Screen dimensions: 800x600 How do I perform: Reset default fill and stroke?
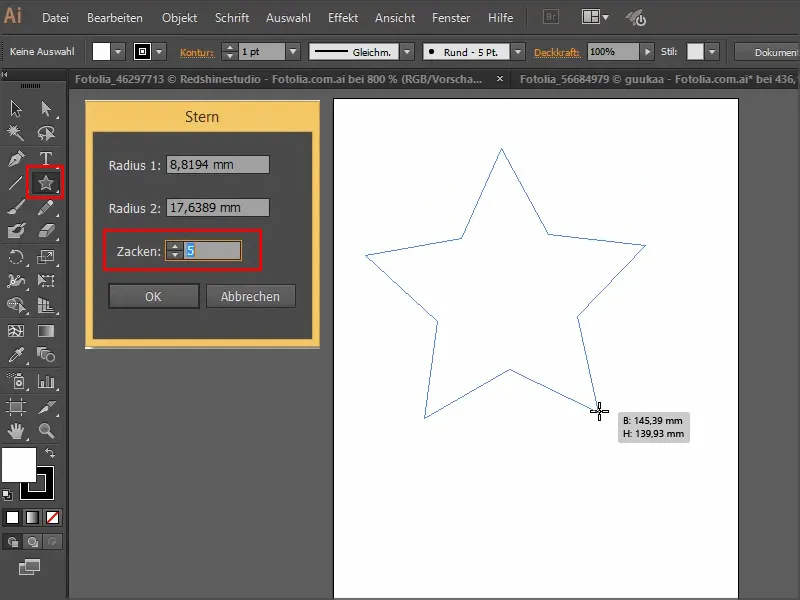point(7,494)
